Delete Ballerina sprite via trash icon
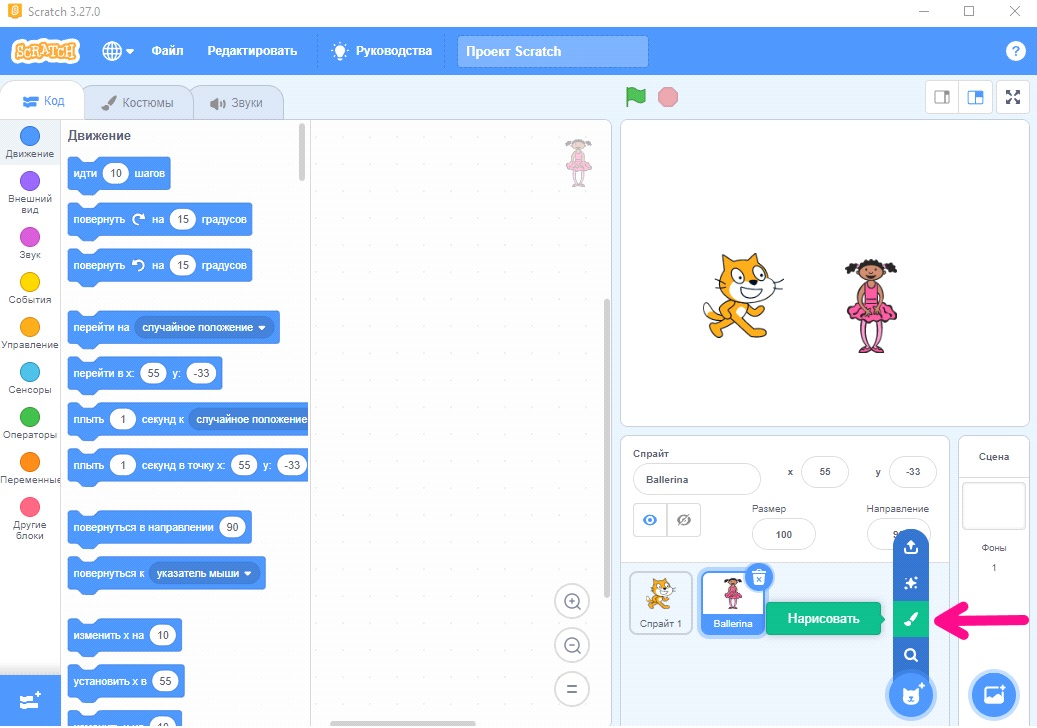1037x728 pixels. (x=759, y=578)
